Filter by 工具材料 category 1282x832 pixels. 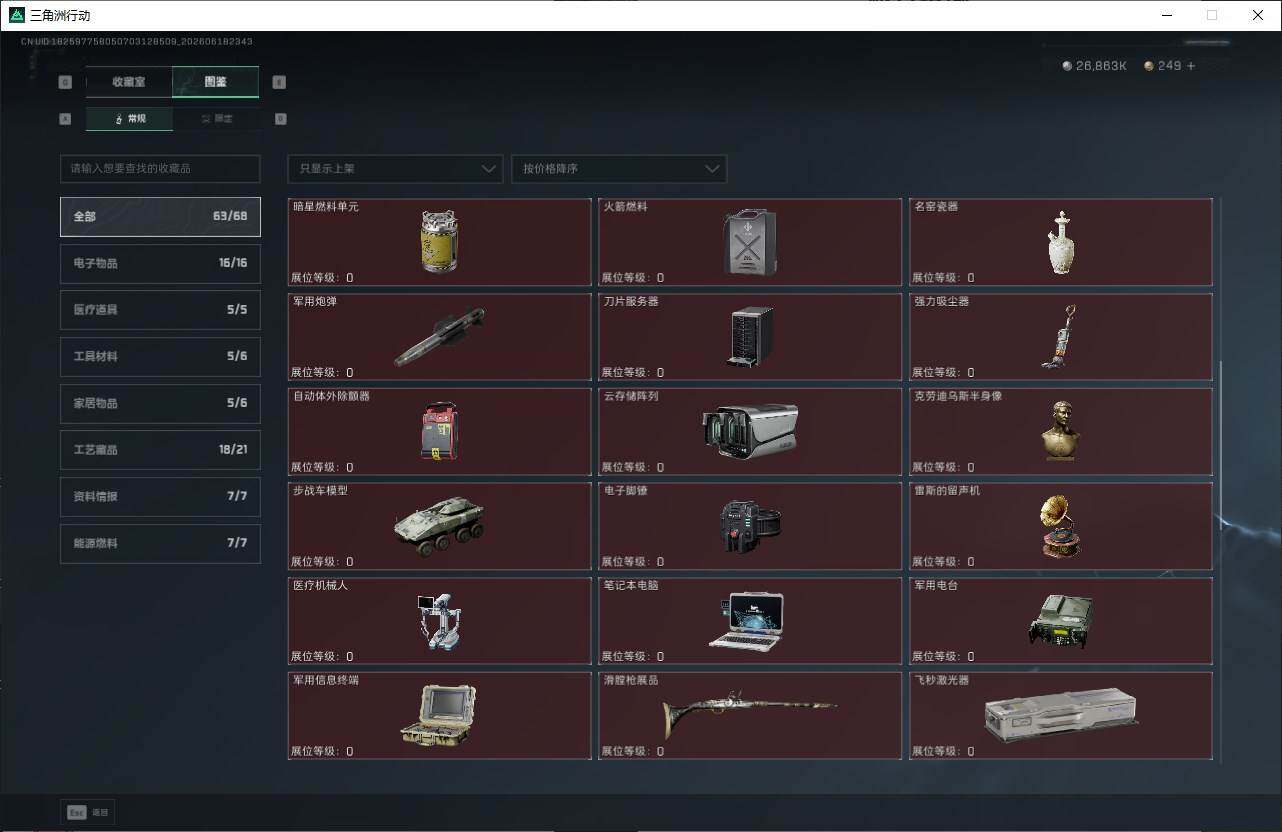point(160,356)
